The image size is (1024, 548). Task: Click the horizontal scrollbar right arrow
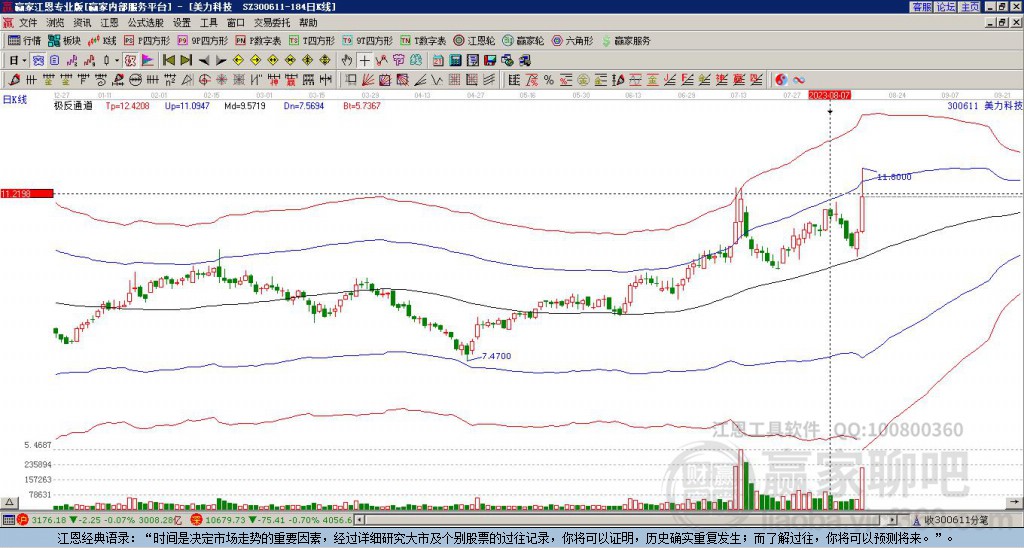893,520
